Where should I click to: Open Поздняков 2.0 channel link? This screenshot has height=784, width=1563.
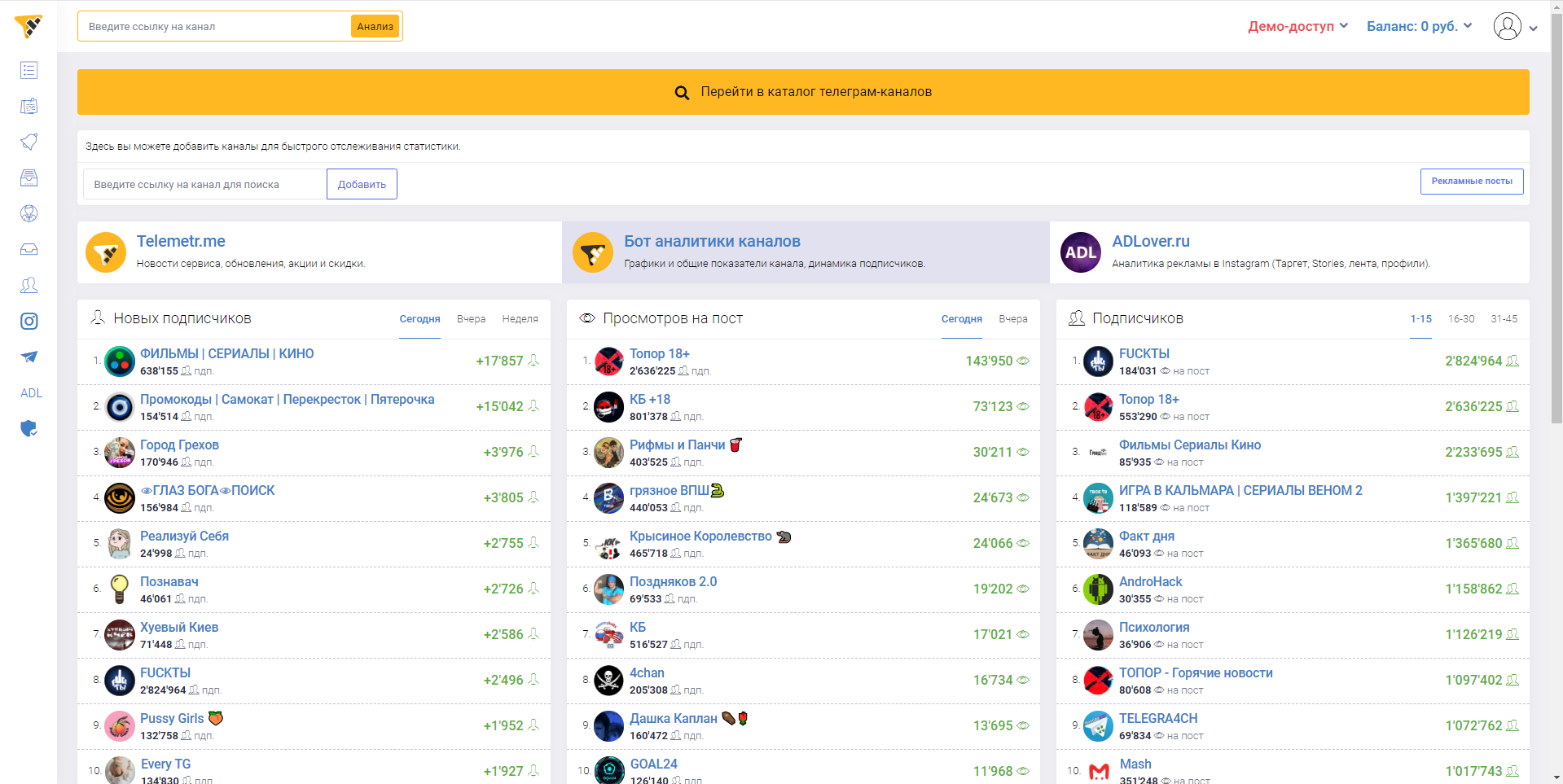point(673,581)
